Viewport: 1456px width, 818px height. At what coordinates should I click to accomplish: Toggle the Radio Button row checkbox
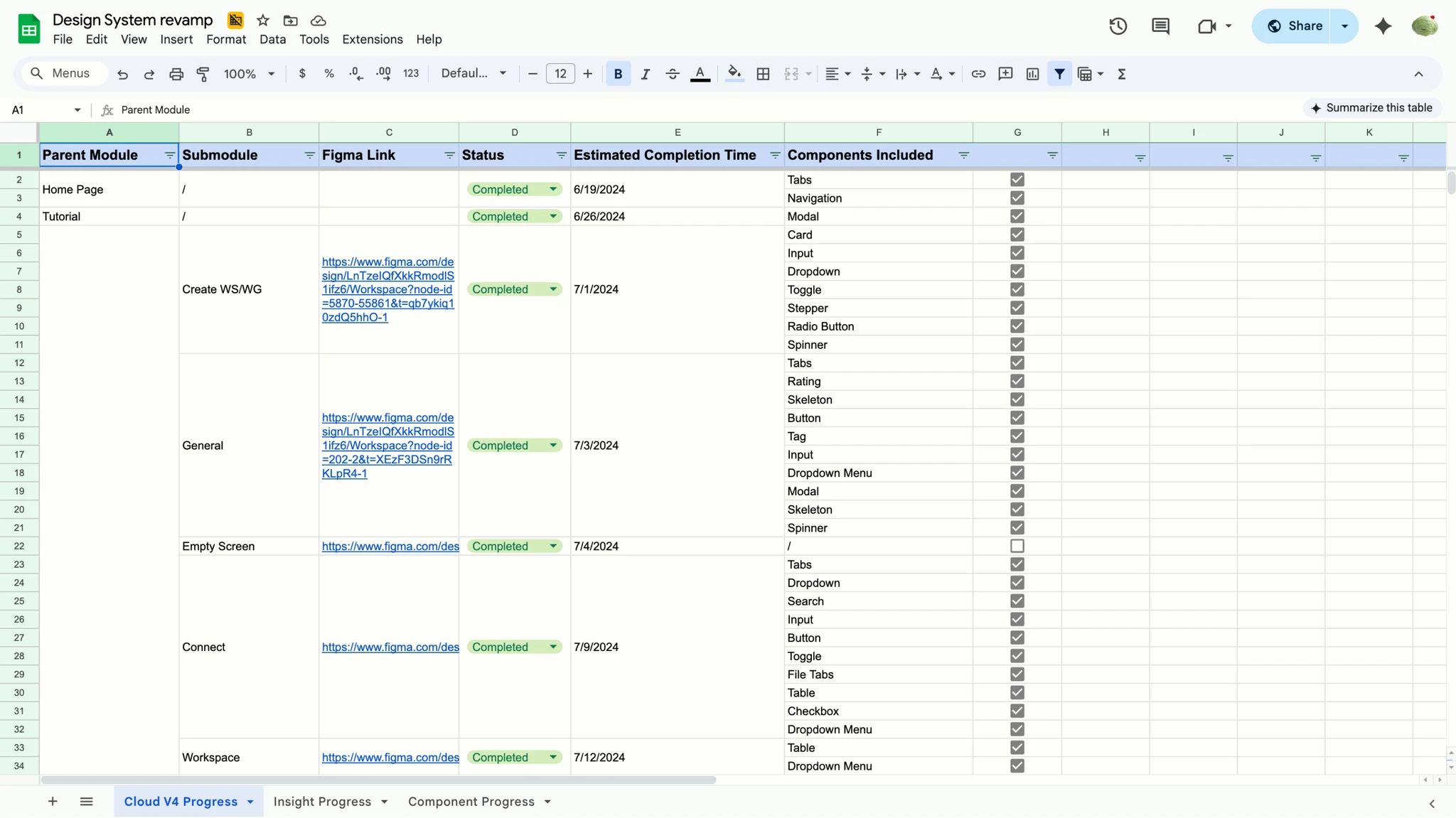click(1017, 326)
